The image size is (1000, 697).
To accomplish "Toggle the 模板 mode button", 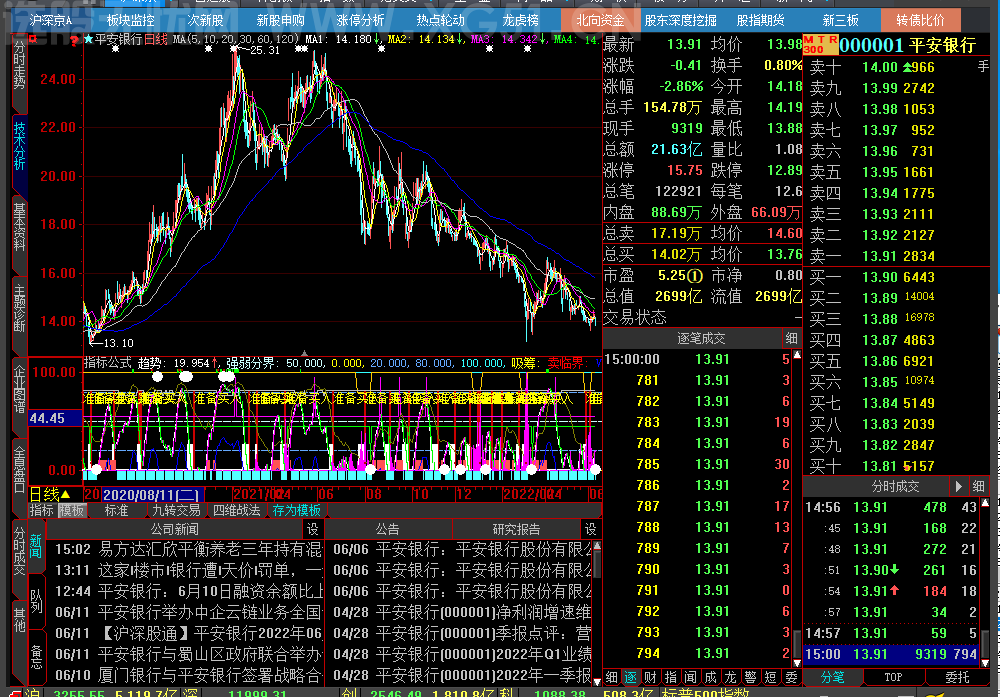I will (72, 510).
